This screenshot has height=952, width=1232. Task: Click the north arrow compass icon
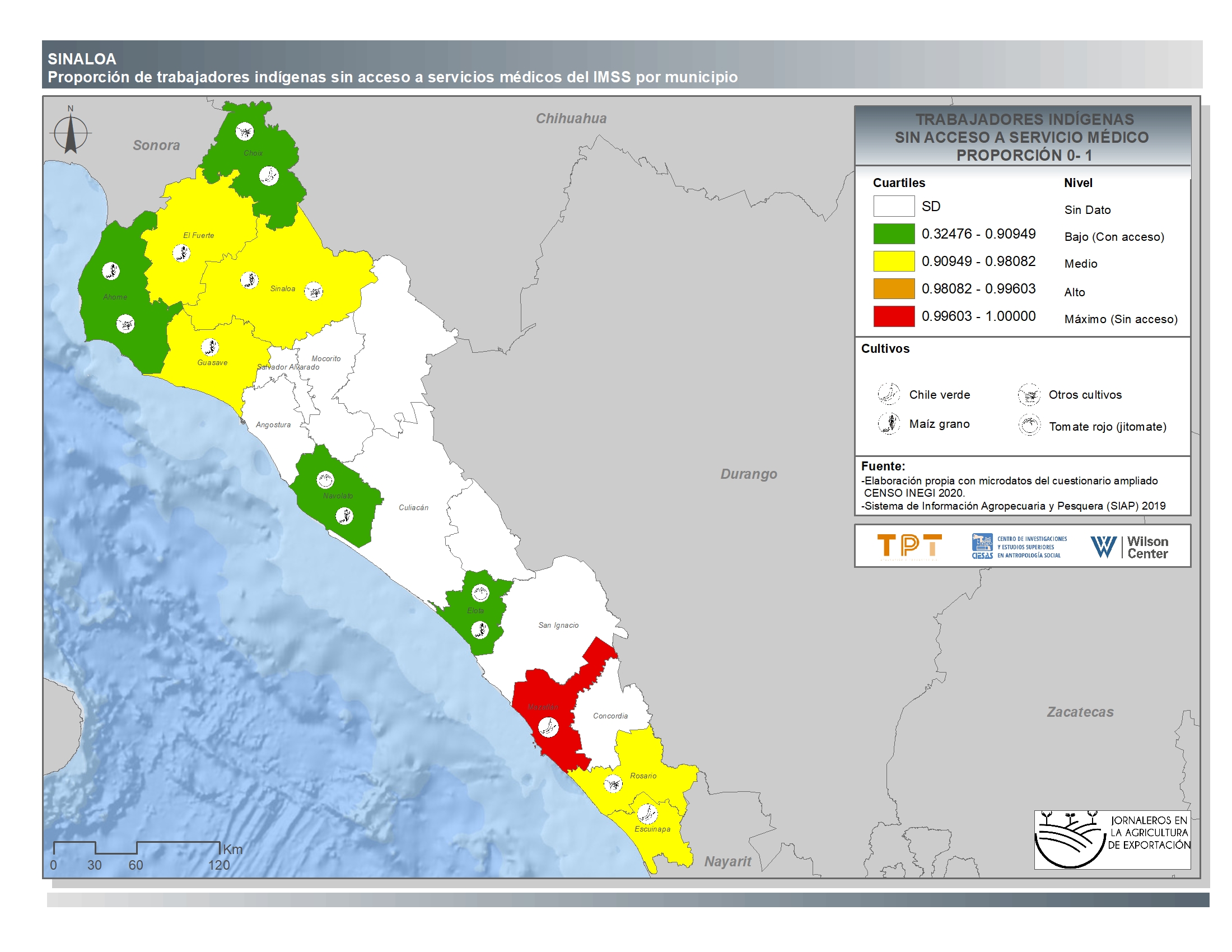tap(71, 134)
